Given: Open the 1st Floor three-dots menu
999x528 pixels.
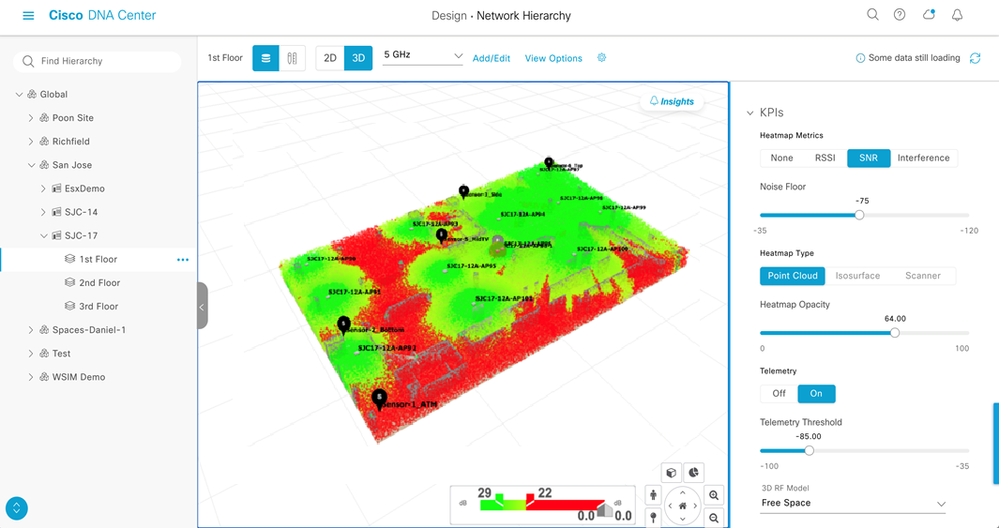Looking at the screenshot, I should [183, 259].
